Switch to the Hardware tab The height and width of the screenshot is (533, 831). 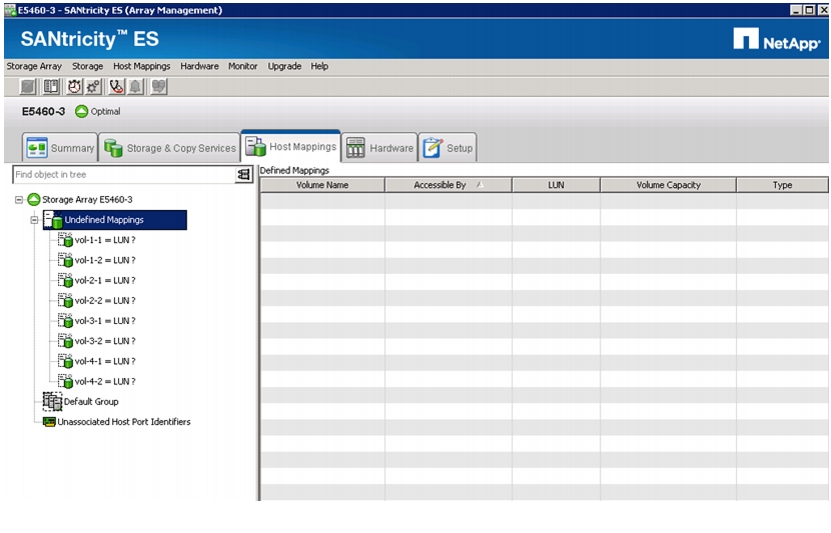[x=379, y=148]
